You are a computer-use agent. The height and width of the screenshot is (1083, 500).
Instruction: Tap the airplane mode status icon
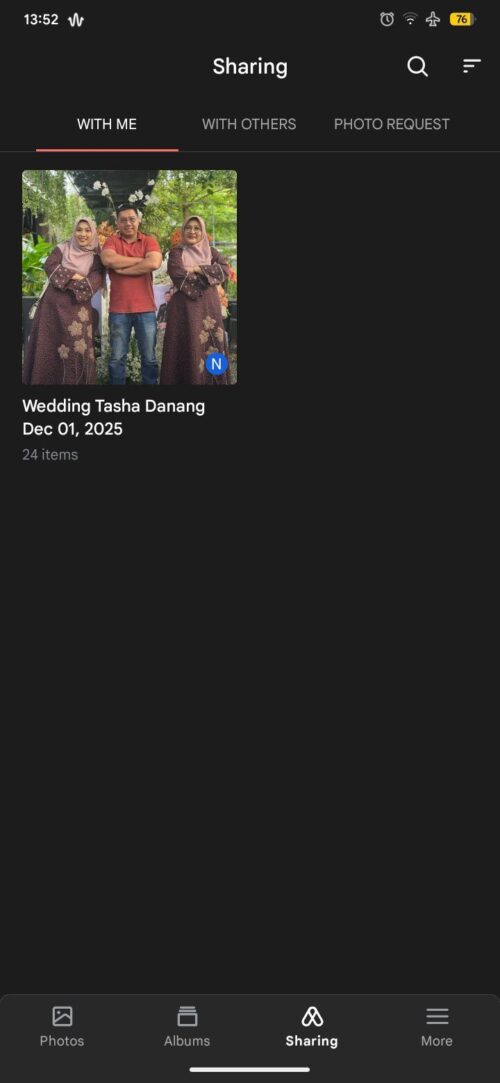point(433,19)
